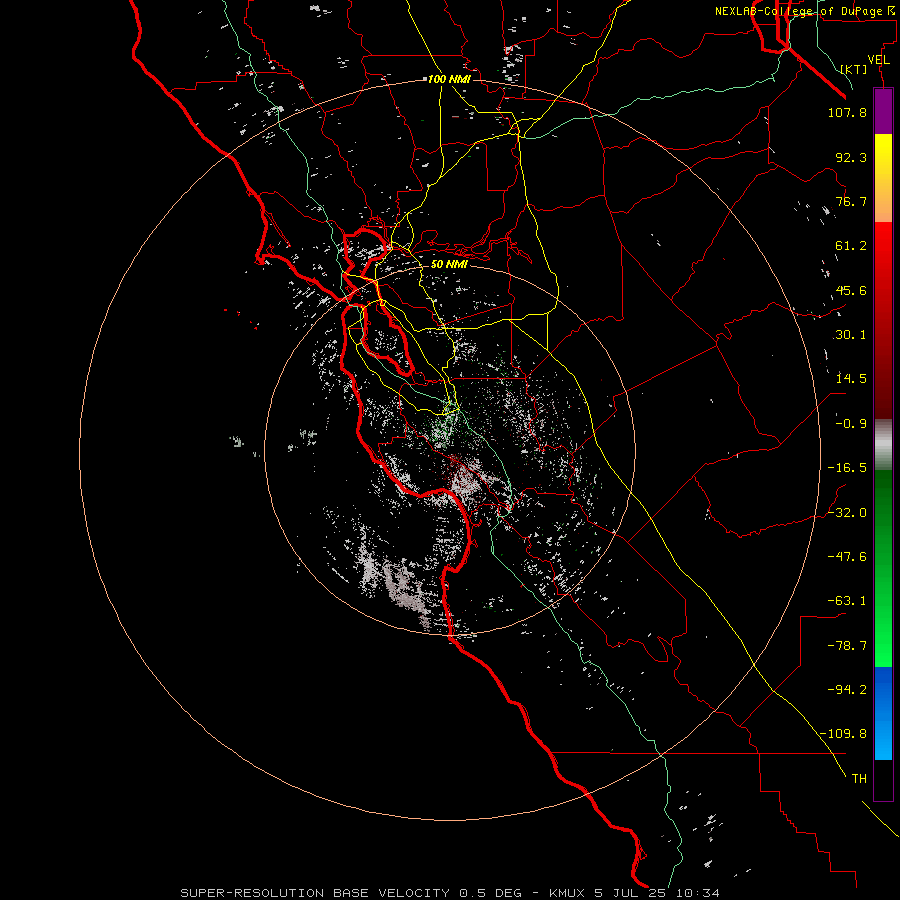Click the 100 NMI range ring label
Image resolution: width=900 pixels, height=900 pixels.
(x=449, y=79)
